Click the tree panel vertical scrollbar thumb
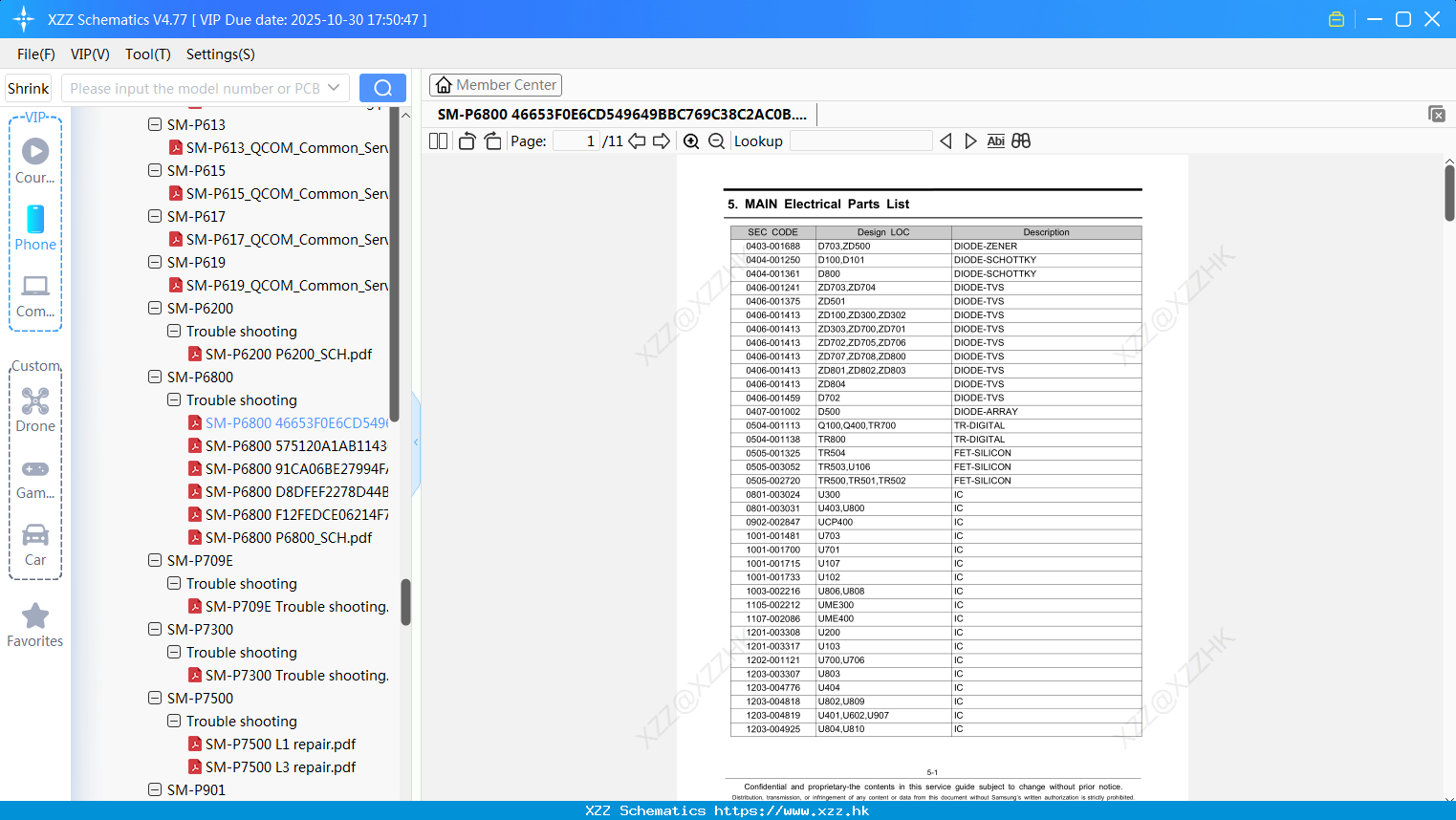Image resolution: width=1456 pixels, height=820 pixels. point(405,602)
